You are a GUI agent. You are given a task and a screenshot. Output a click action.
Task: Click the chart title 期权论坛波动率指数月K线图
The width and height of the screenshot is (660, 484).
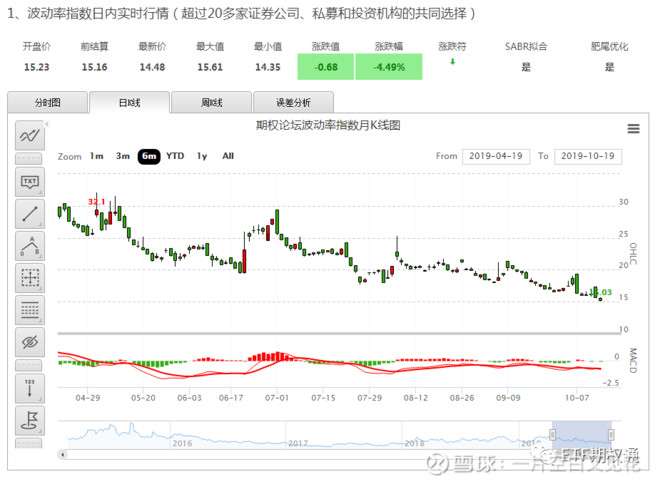pos(328,125)
